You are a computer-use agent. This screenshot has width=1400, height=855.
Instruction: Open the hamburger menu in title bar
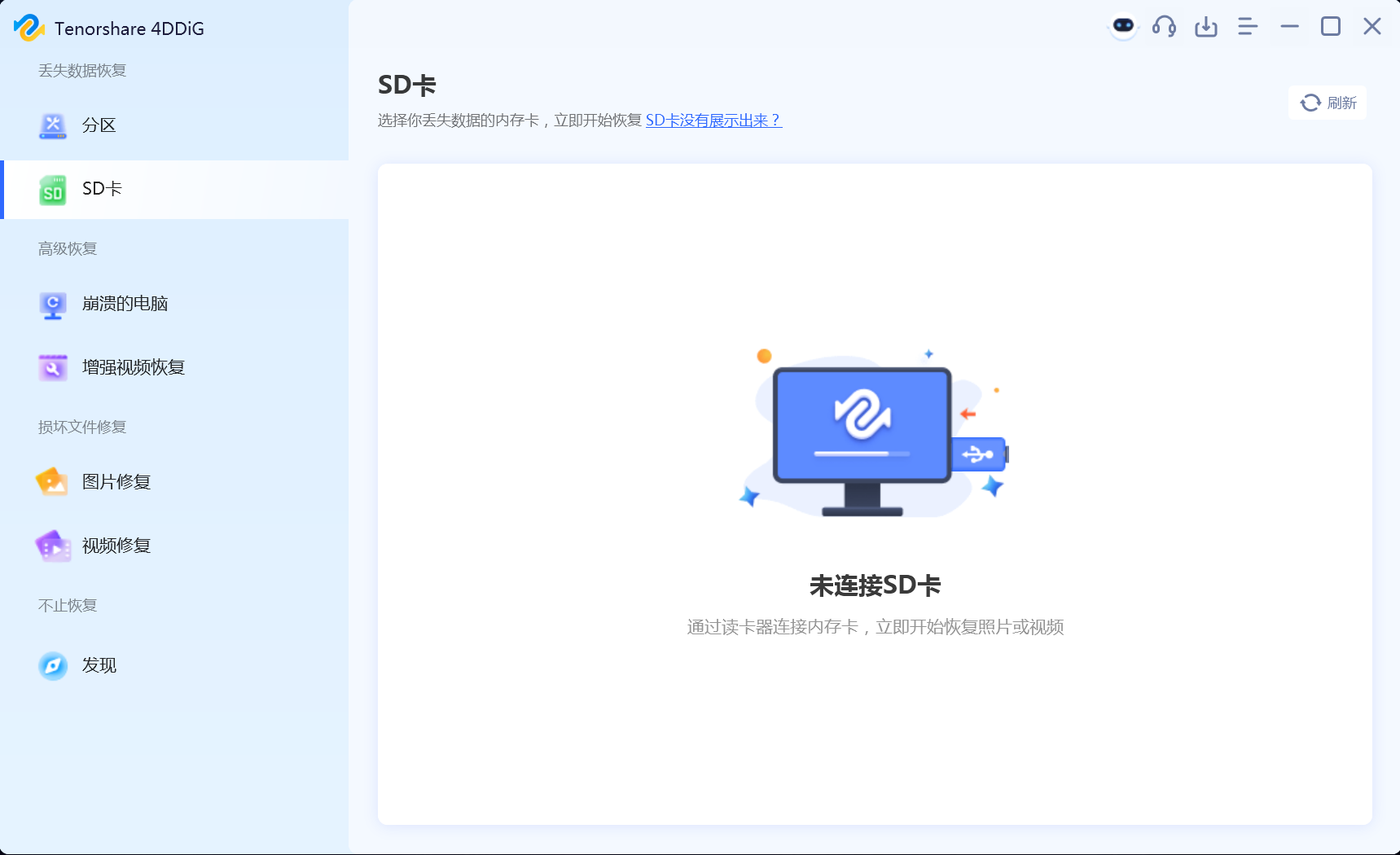tap(1248, 27)
